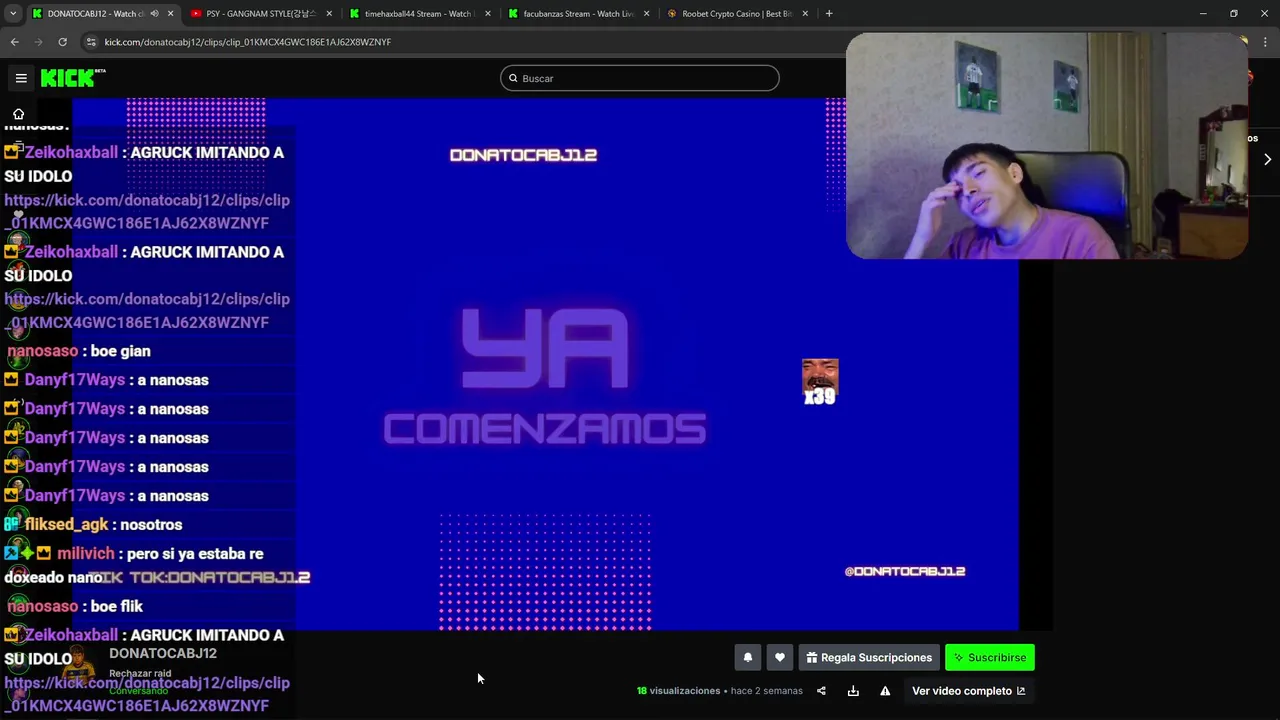Close the Roobet Crypto Casino tab
The width and height of the screenshot is (1280, 720).
(805, 14)
